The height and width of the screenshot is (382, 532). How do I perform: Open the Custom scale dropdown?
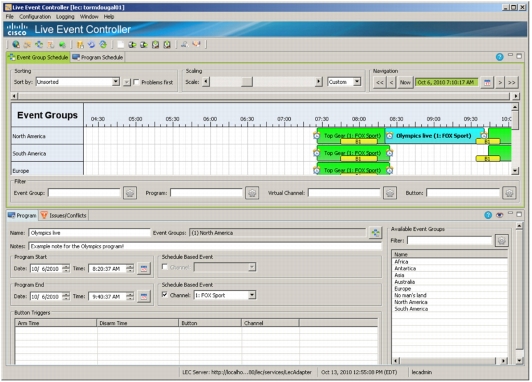(357, 82)
